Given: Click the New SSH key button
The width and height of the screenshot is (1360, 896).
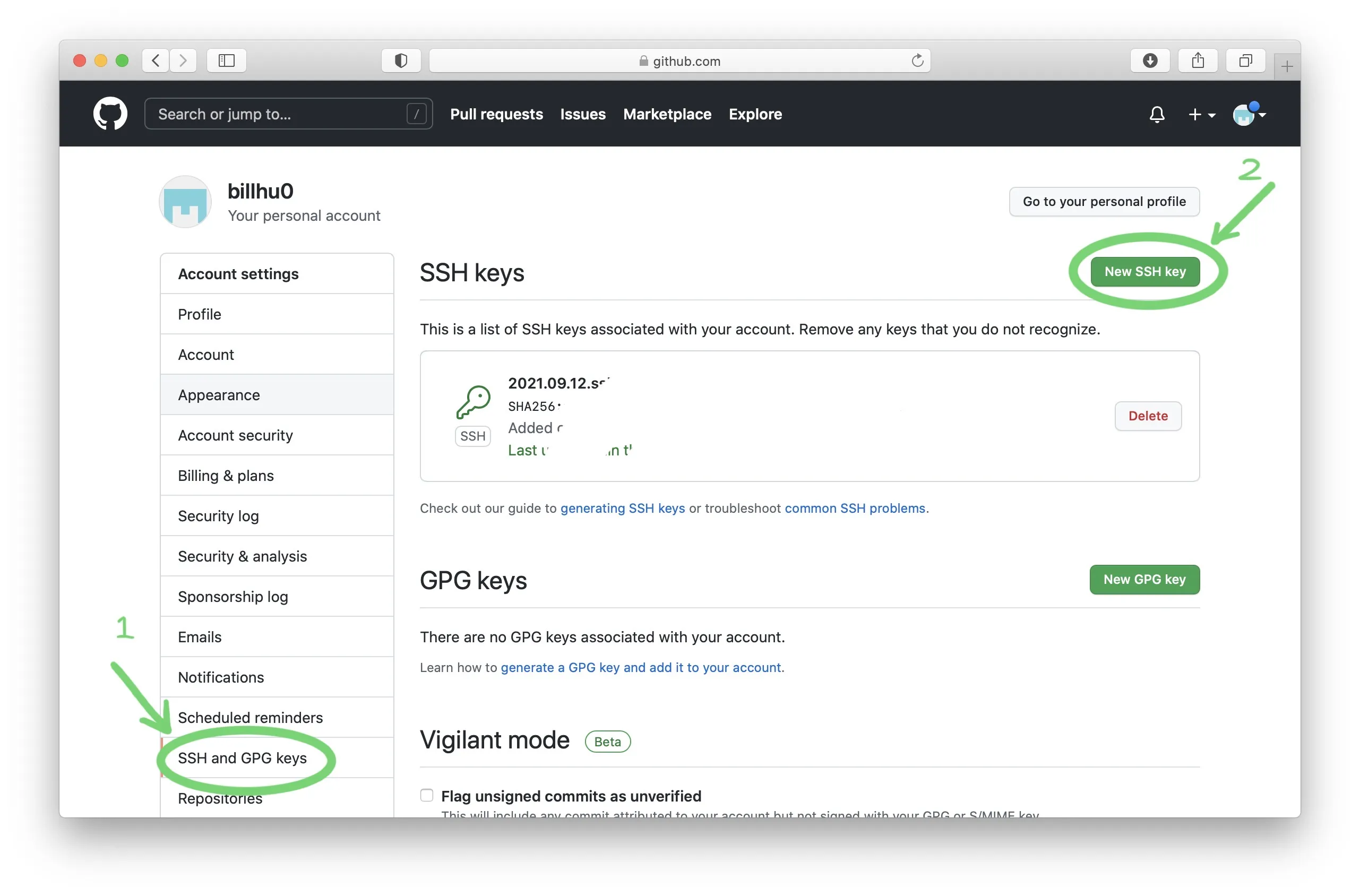Looking at the screenshot, I should click(1144, 271).
